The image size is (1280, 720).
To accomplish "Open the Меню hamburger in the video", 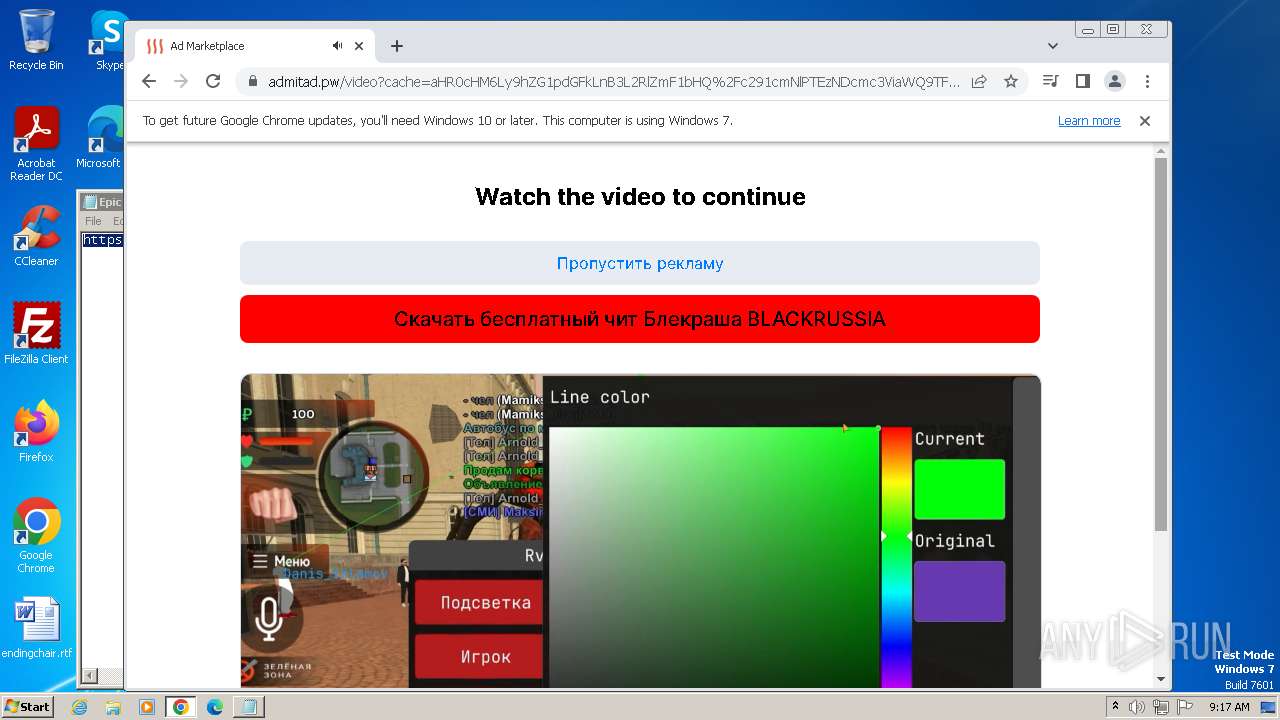I will click(284, 561).
